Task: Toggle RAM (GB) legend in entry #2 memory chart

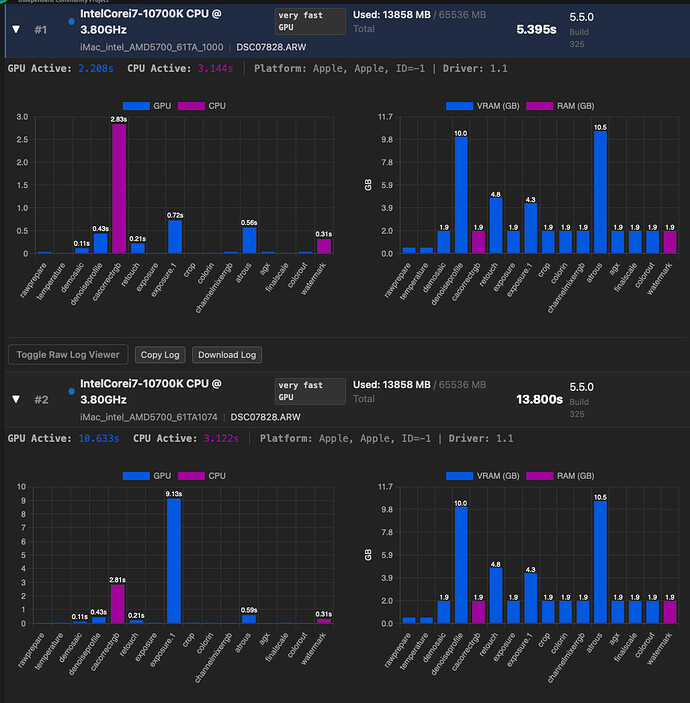Action: coord(560,476)
